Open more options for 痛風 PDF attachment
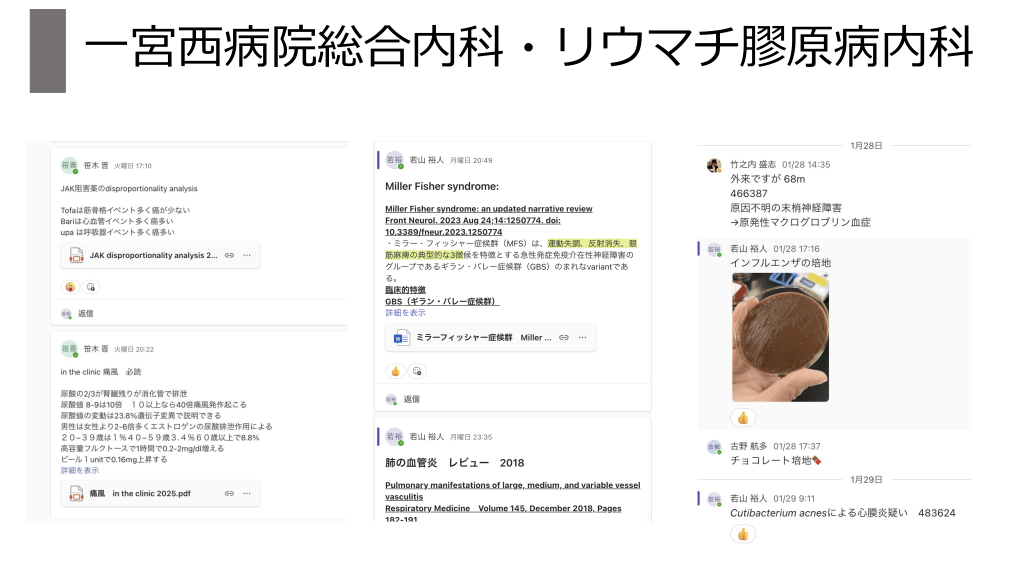 pyautogui.click(x=247, y=493)
